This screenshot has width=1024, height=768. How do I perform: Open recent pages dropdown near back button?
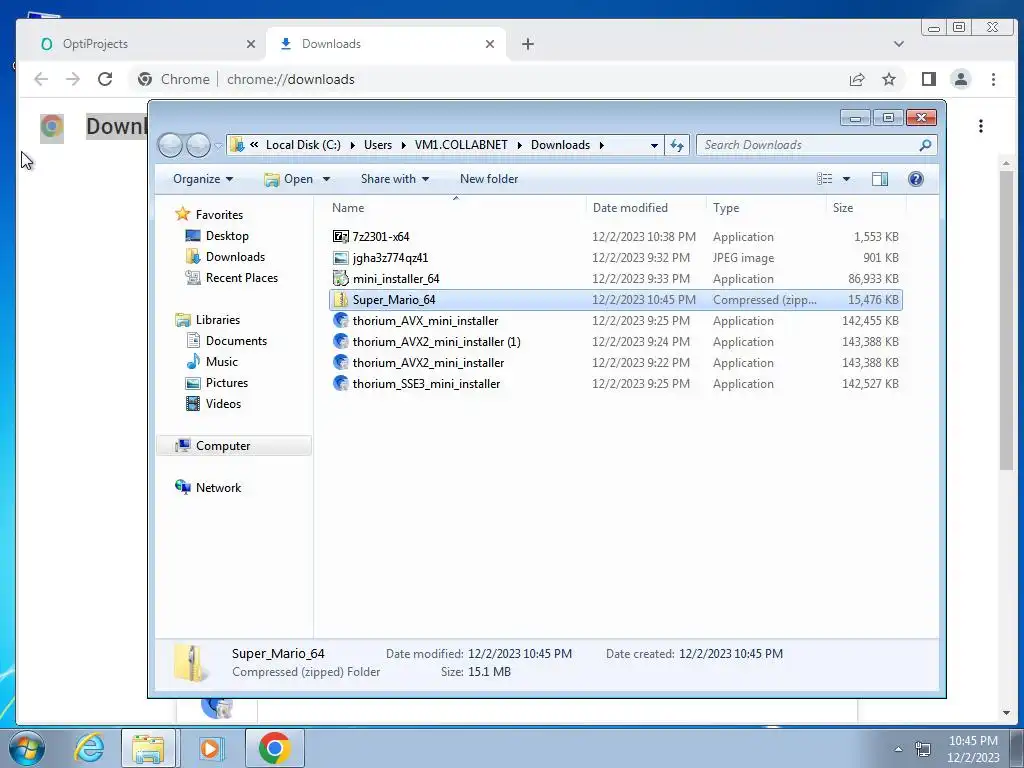(x=219, y=146)
